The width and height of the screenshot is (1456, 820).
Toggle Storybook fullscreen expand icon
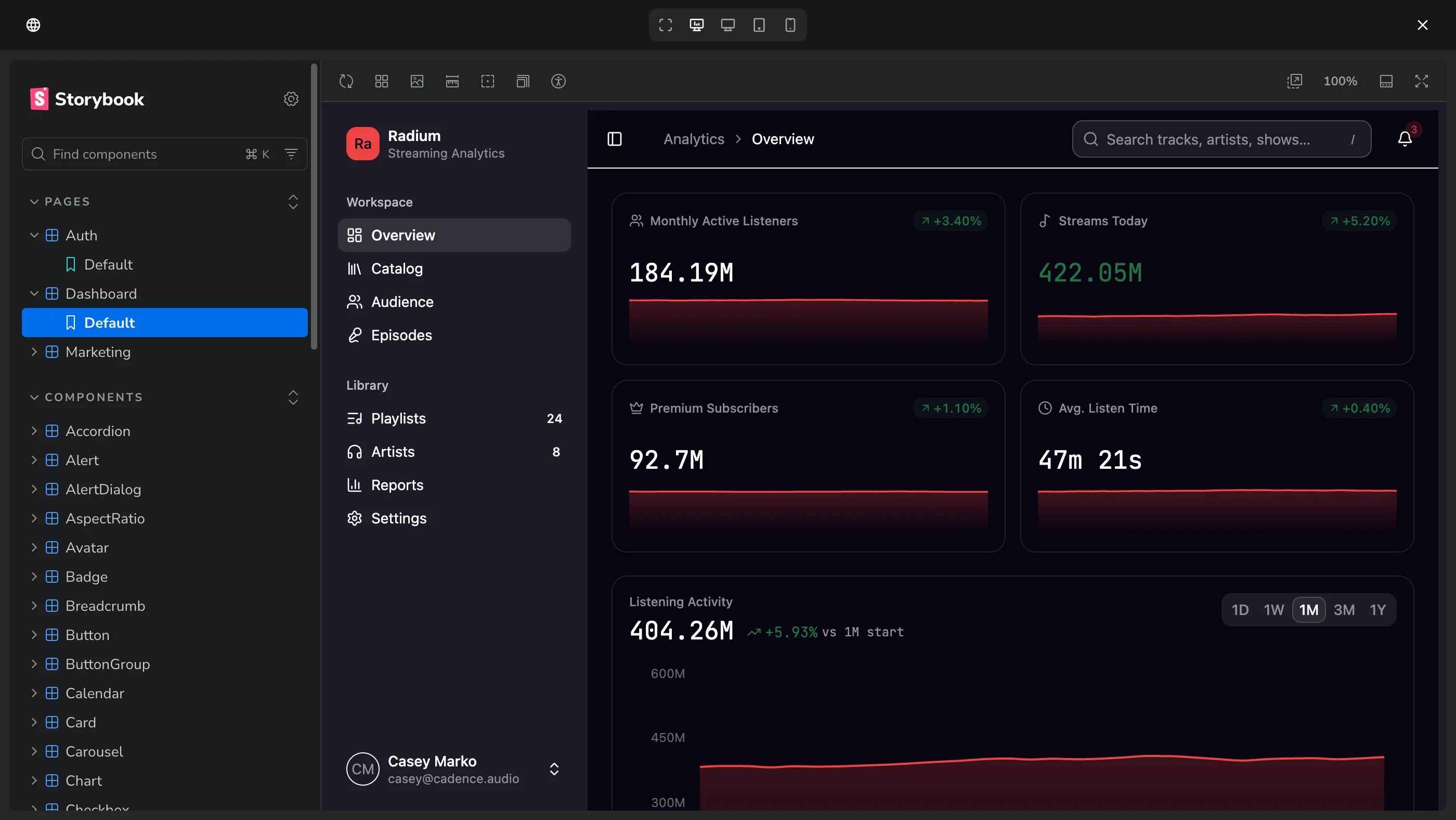pyautogui.click(x=1422, y=82)
